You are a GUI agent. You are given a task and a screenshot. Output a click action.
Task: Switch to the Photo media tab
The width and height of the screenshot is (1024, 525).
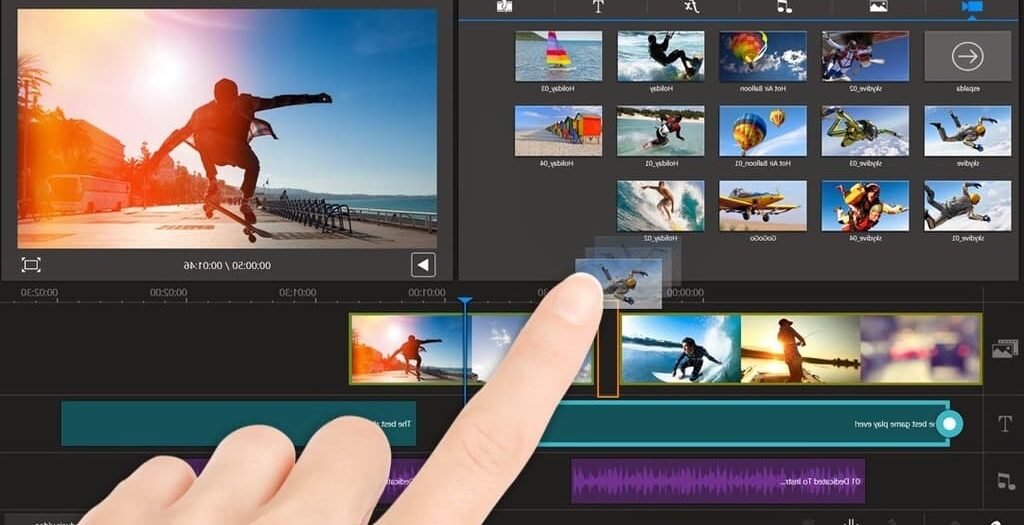point(878,7)
